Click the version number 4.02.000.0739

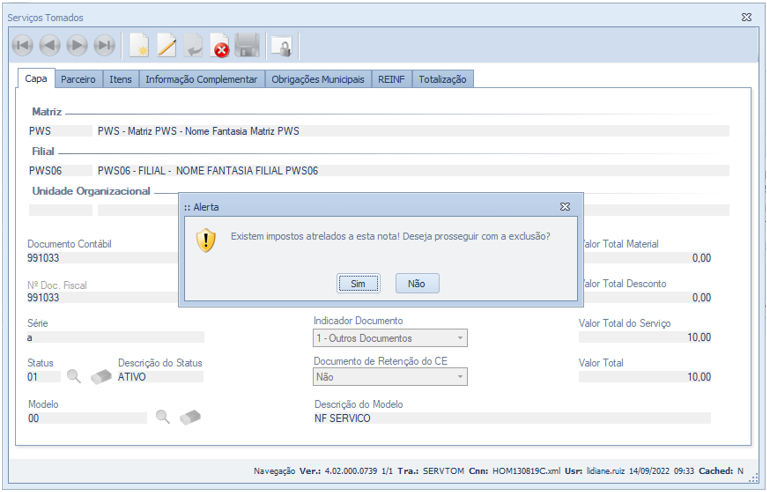coord(351,471)
